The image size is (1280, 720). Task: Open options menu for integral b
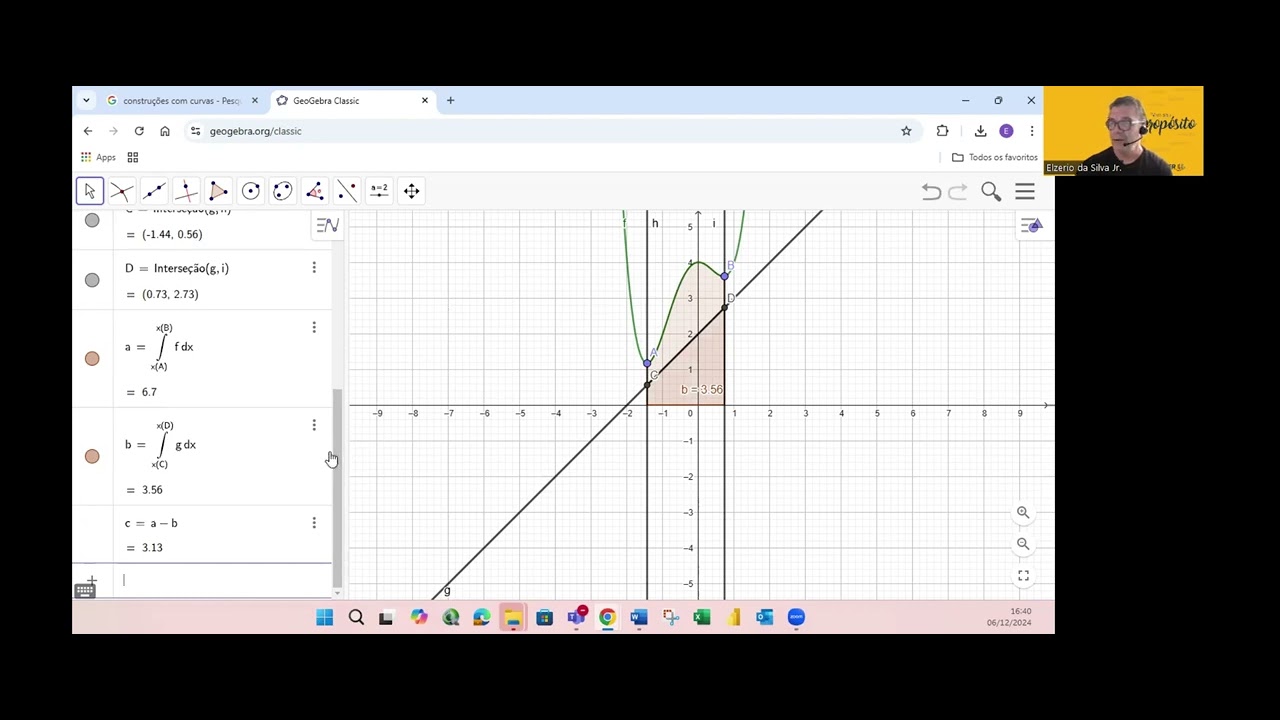tap(314, 425)
